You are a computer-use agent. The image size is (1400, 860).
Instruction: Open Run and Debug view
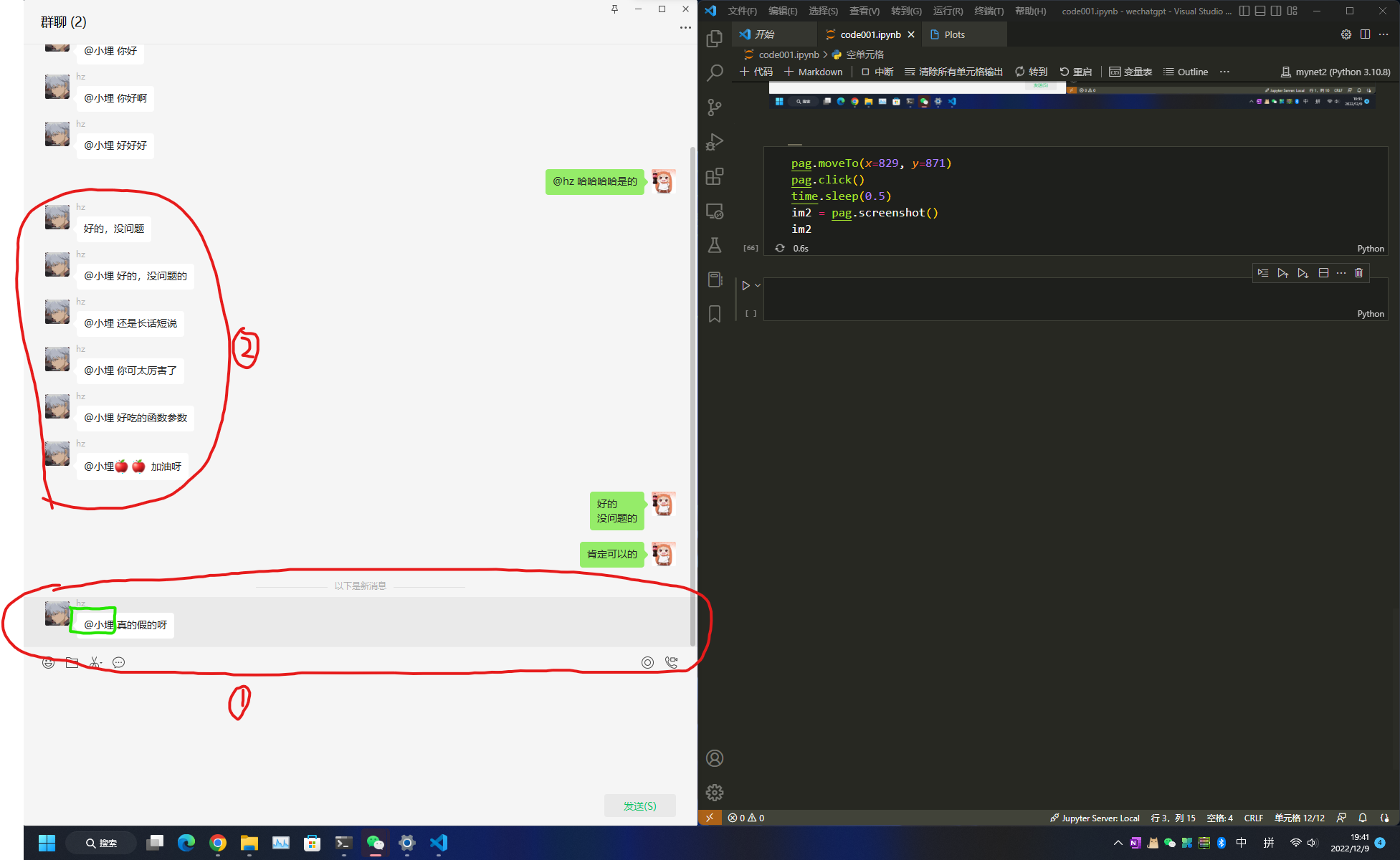[x=714, y=142]
